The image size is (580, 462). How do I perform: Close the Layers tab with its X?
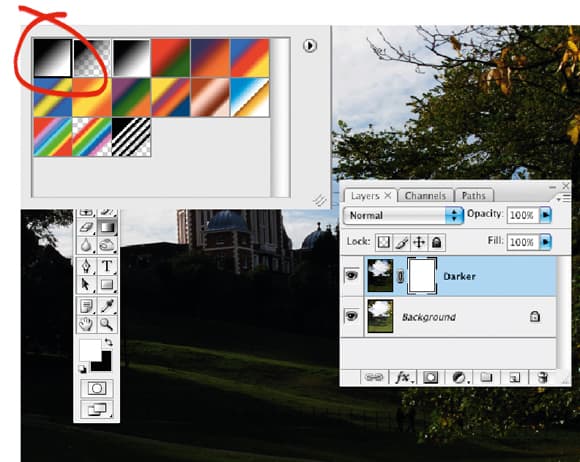coord(388,195)
